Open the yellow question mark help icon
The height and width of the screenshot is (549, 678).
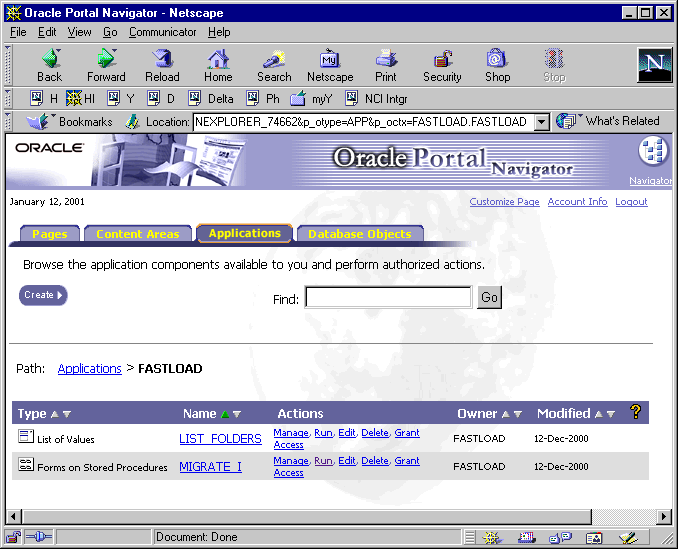point(634,412)
